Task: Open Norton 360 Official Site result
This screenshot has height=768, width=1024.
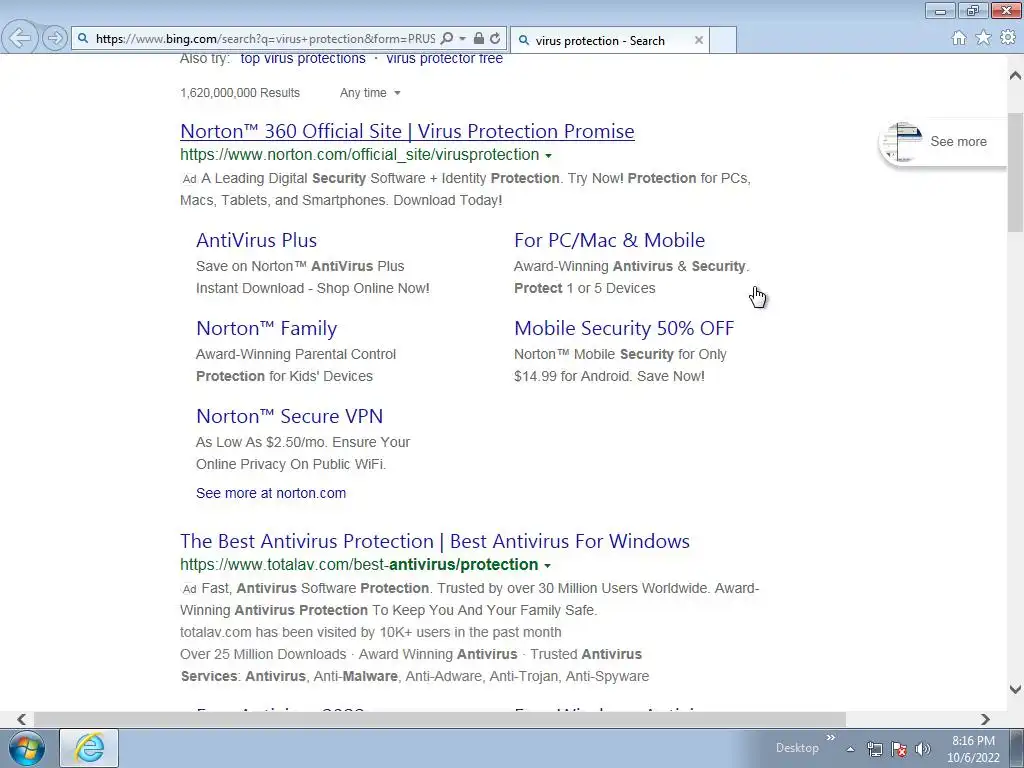Action: [x=408, y=131]
